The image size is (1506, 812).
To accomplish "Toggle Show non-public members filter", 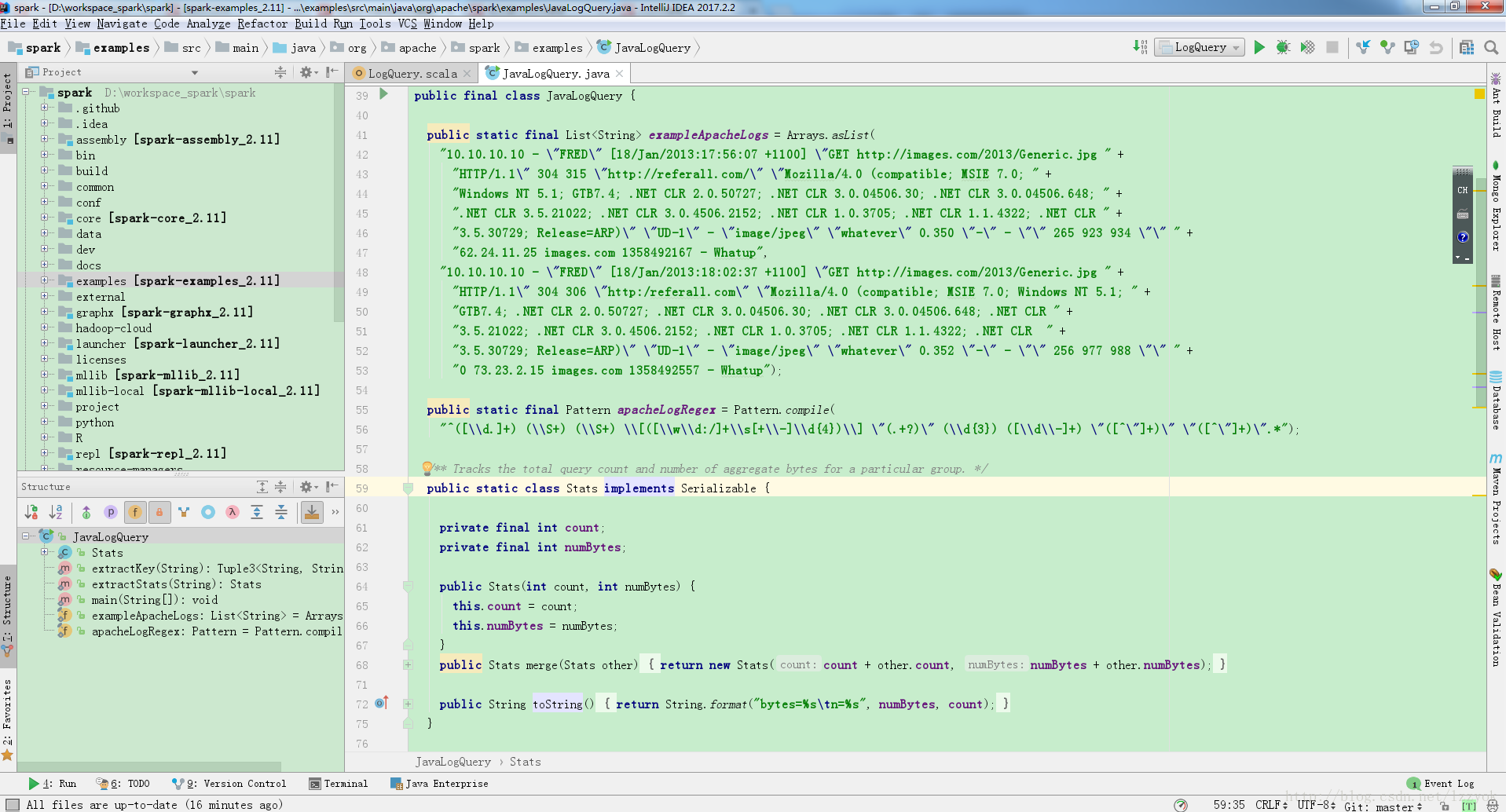I will click(159, 512).
